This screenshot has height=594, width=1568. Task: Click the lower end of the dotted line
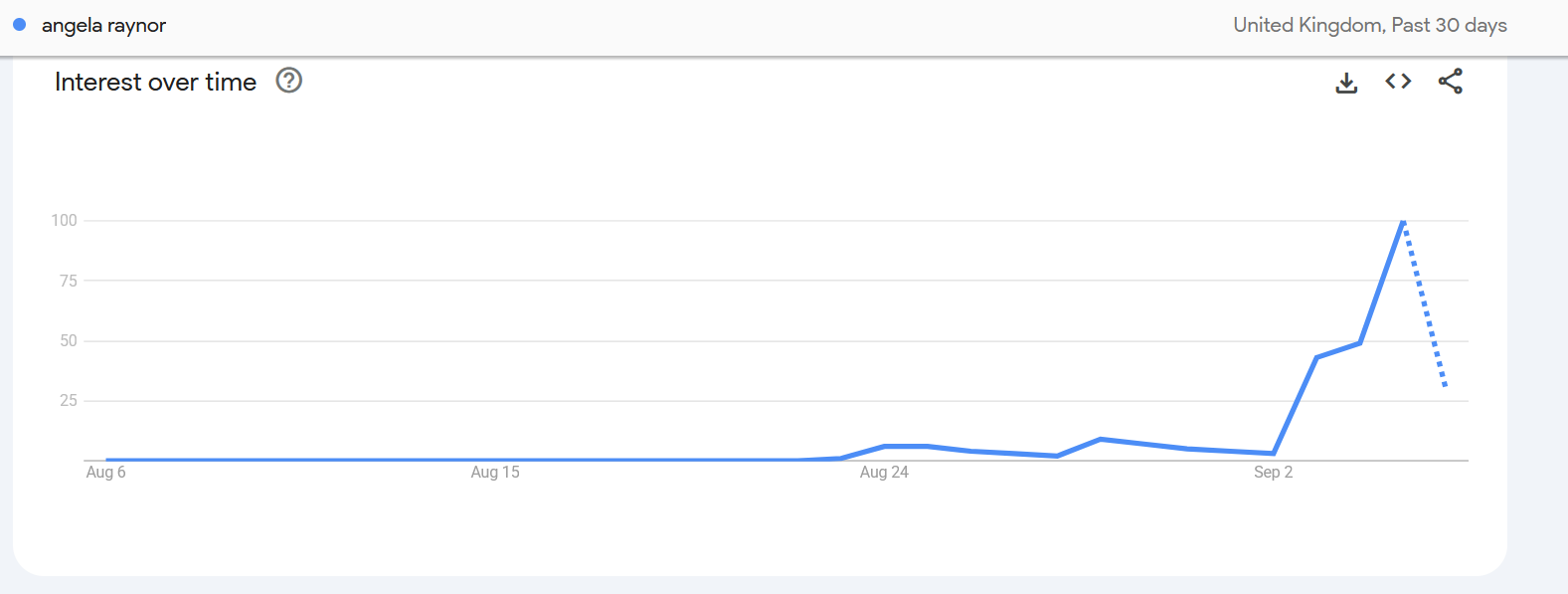point(1445,385)
